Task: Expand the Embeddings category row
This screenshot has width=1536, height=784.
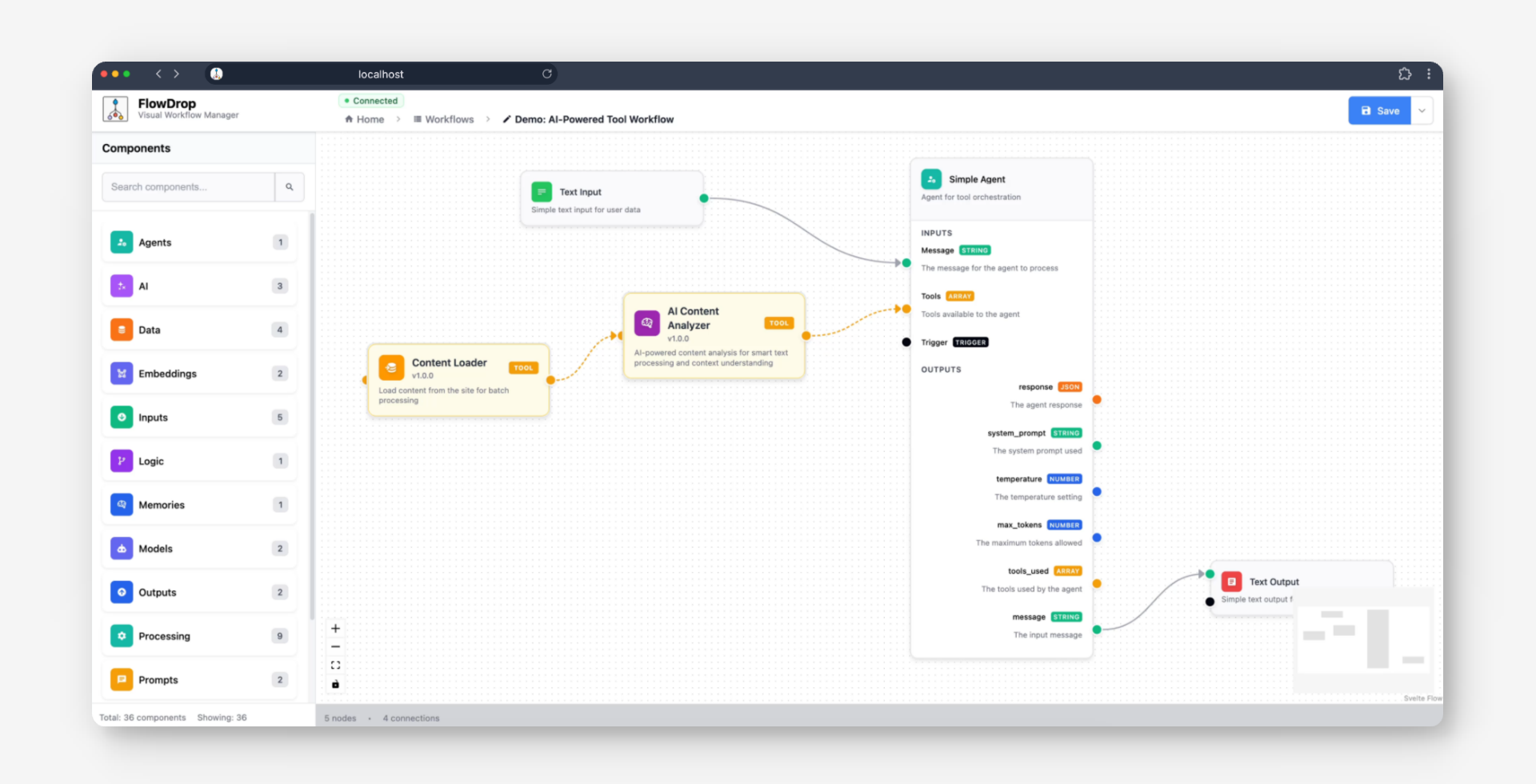Action: click(x=199, y=374)
